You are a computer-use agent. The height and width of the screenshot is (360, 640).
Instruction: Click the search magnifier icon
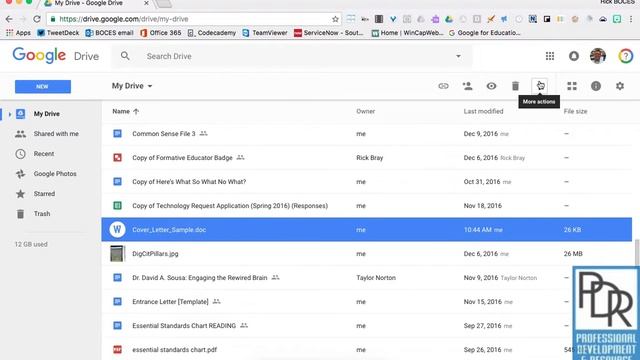pyautogui.click(x=125, y=56)
